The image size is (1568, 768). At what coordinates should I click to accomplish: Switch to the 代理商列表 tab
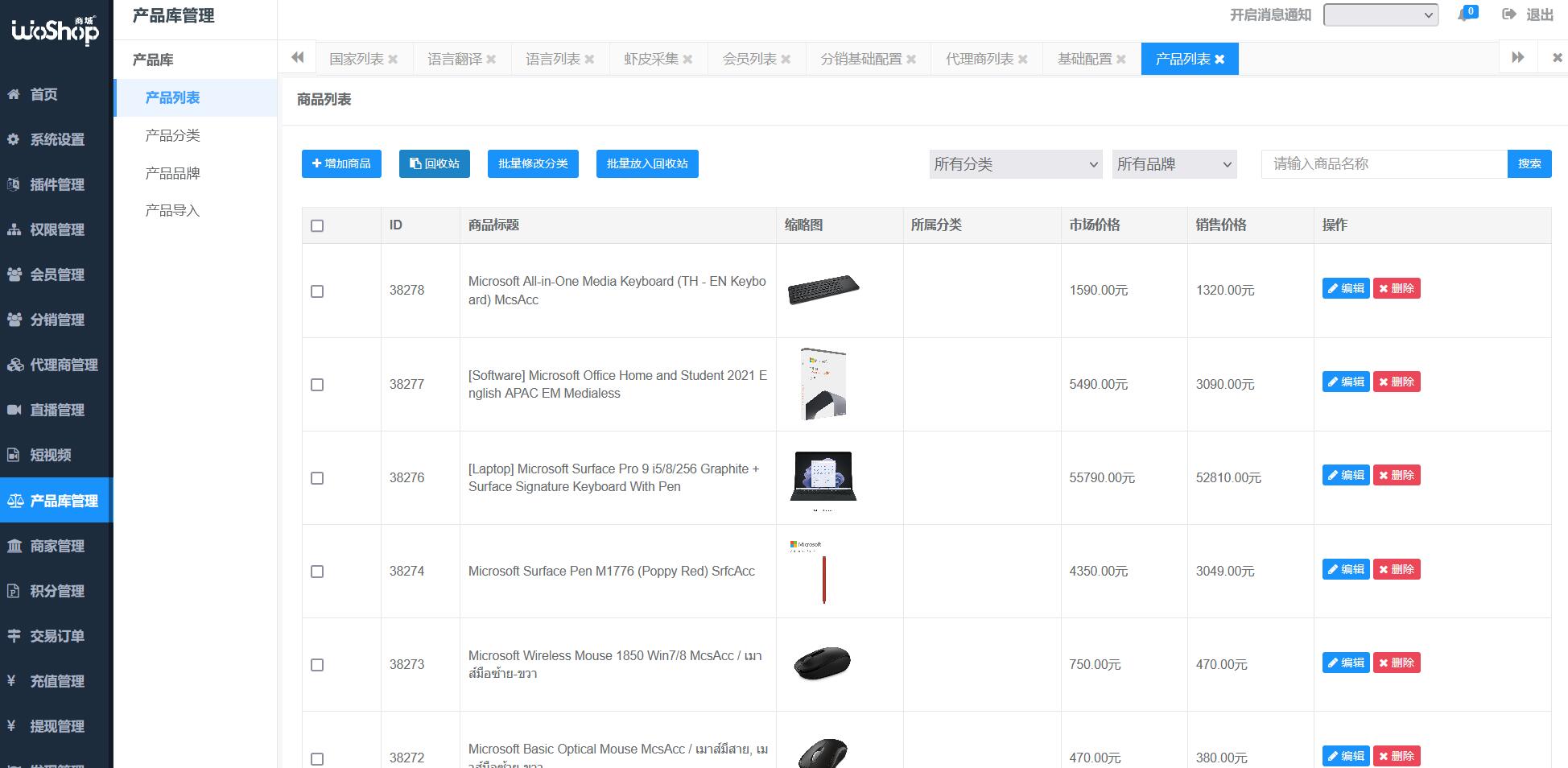[x=980, y=59]
